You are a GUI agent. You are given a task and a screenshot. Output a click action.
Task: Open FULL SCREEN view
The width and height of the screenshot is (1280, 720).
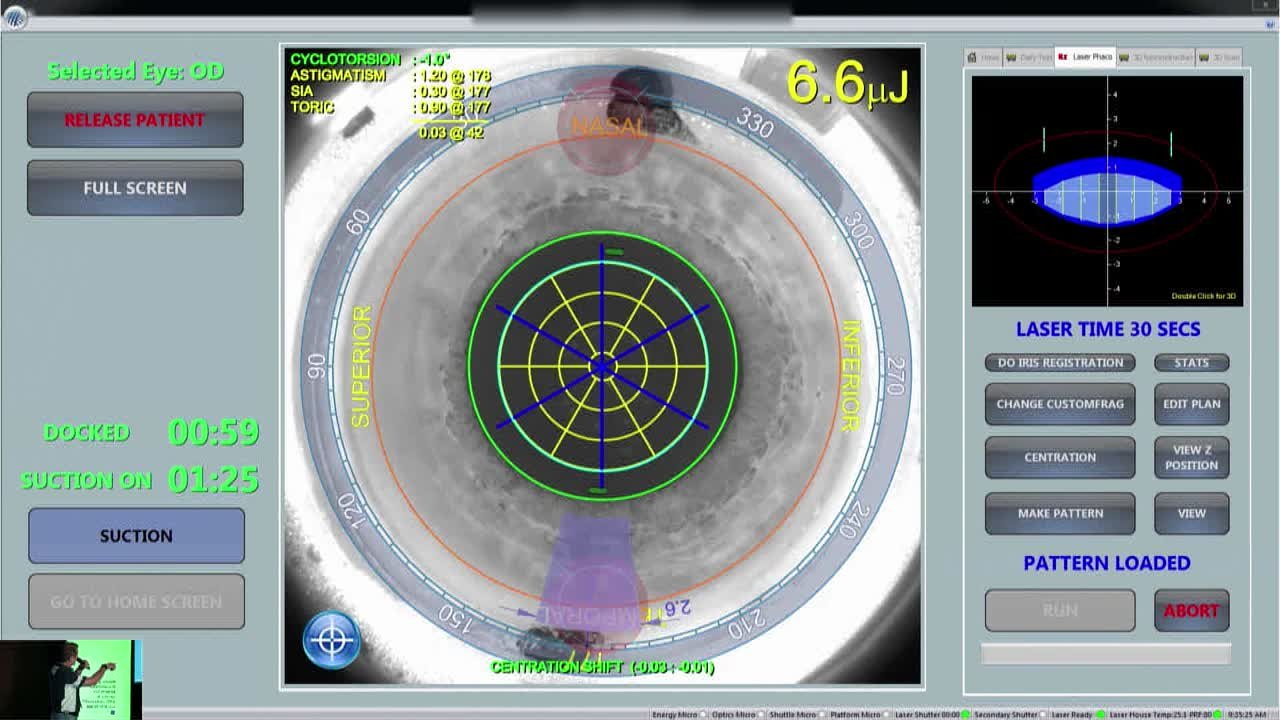pos(135,188)
